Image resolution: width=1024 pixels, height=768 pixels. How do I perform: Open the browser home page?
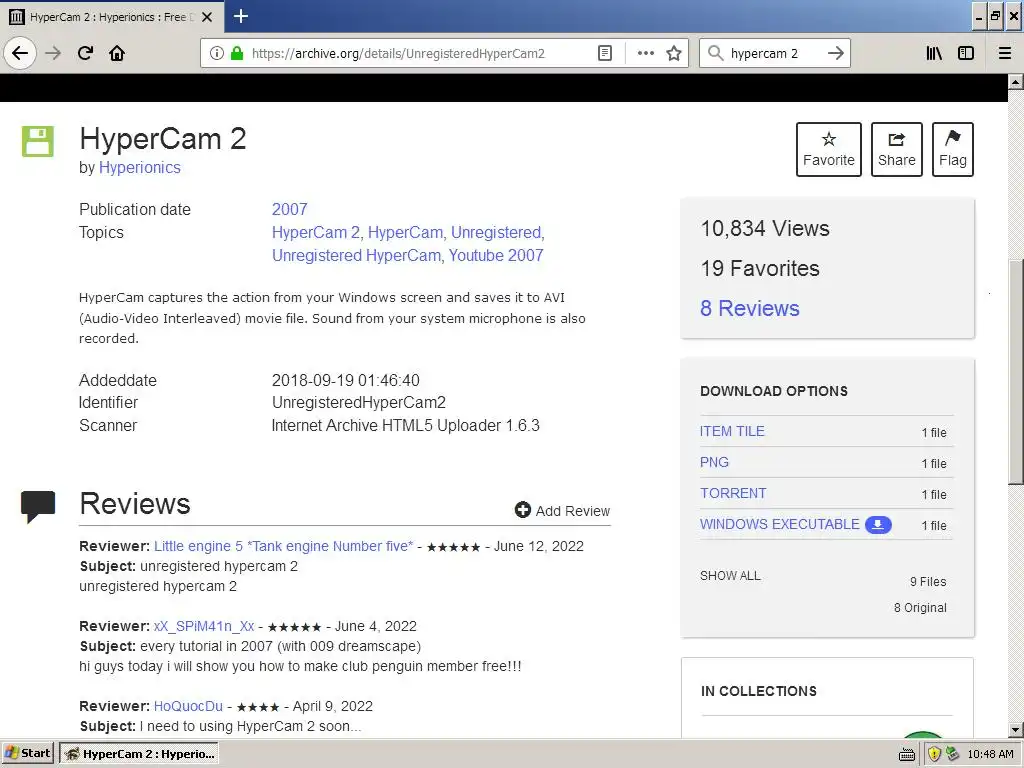117,53
